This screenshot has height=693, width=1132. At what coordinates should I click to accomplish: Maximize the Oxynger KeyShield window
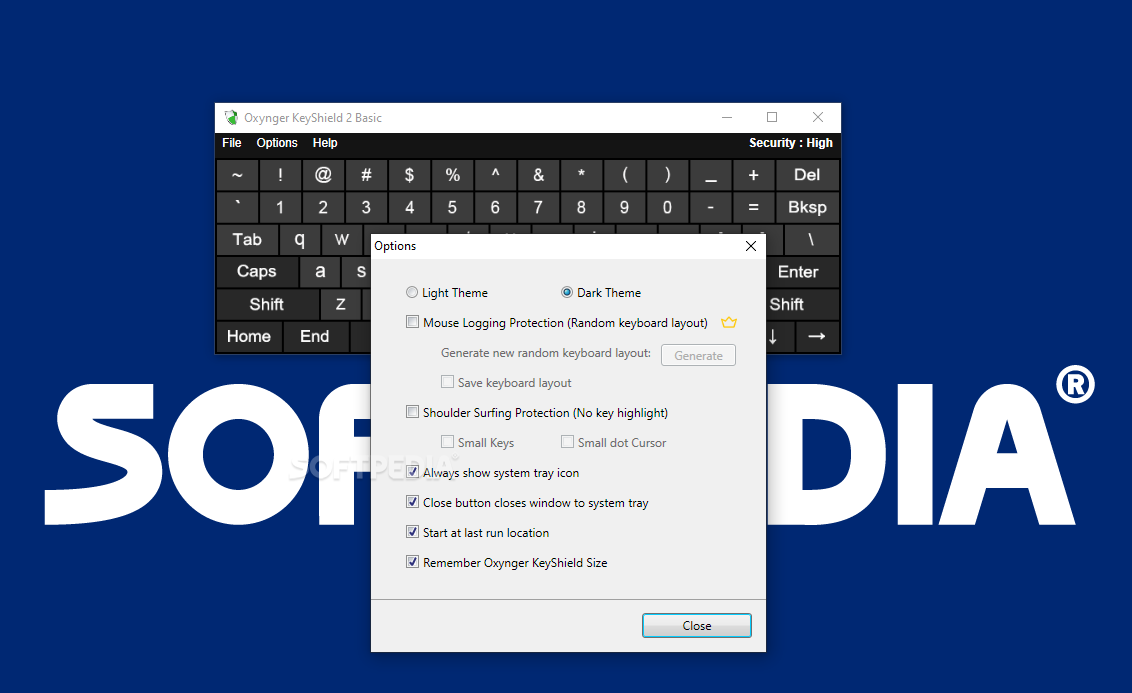click(x=772, y=118)
